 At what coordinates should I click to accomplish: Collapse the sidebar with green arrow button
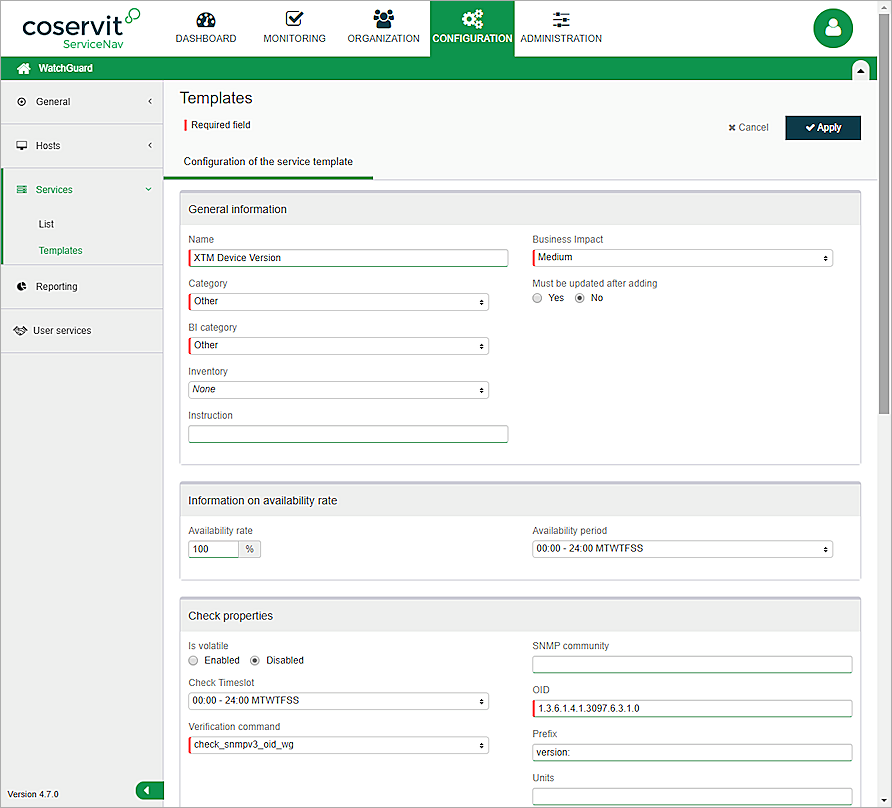click(x=148, y=791)
